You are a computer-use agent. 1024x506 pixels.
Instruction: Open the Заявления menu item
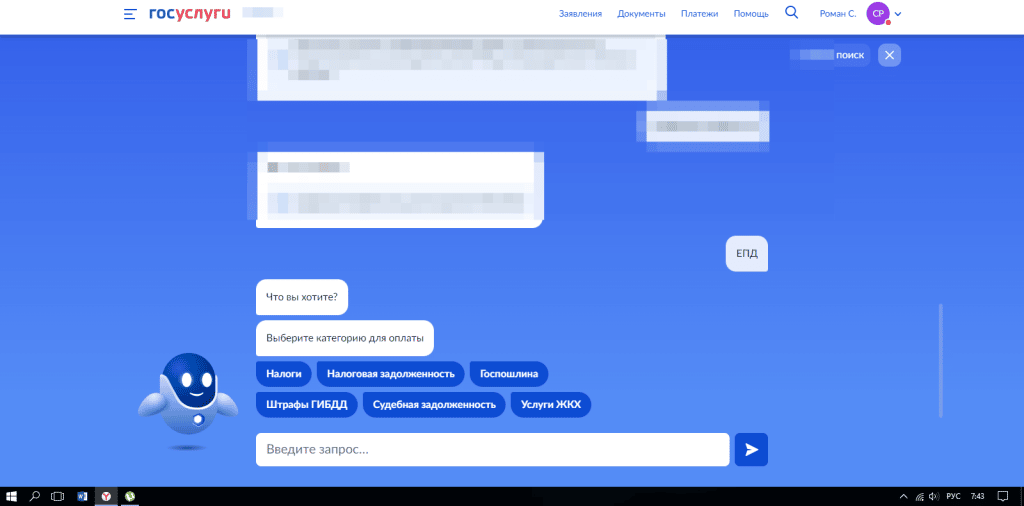click(580, 14)
